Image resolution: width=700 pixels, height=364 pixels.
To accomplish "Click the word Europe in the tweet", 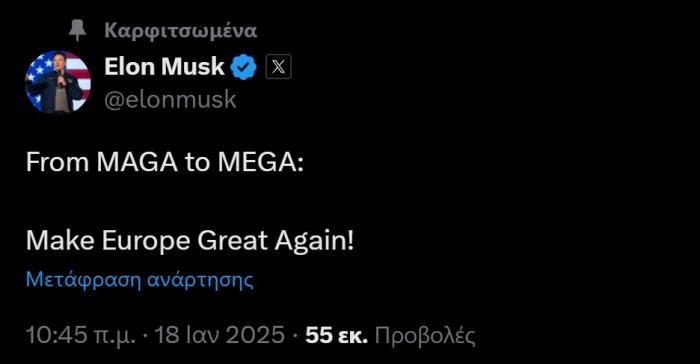I will 146,242.
